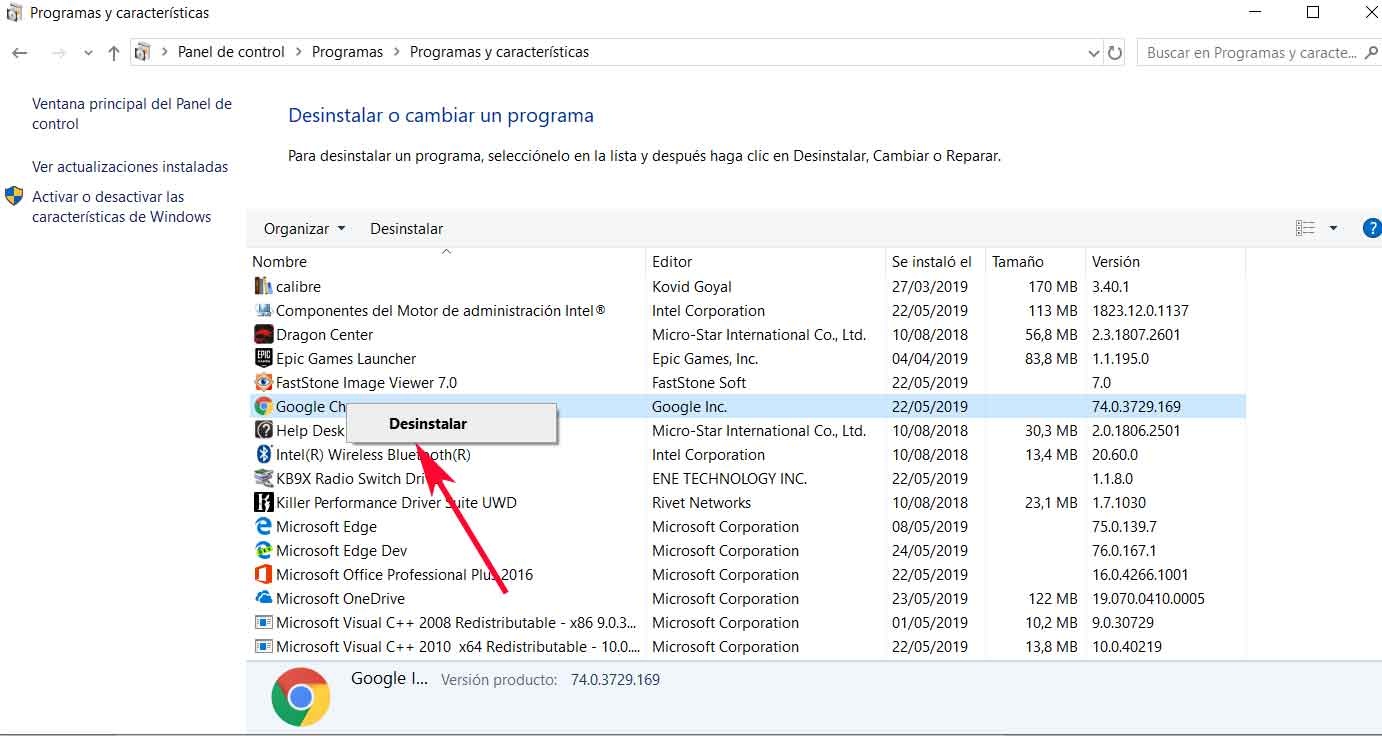
Task: Click the large Chrome logo in details pane
Action: (x=300, y=696)
